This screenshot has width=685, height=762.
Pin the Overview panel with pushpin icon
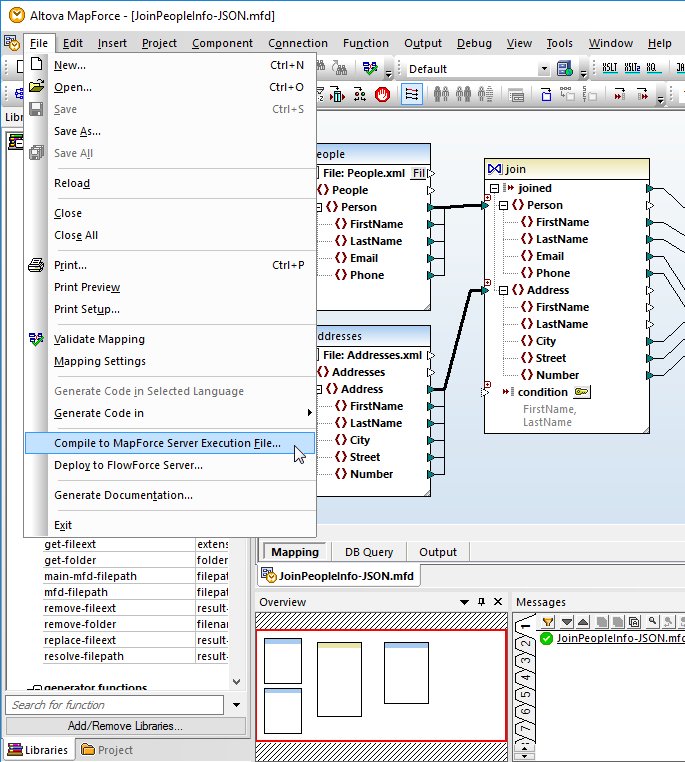tap(481, 602)
